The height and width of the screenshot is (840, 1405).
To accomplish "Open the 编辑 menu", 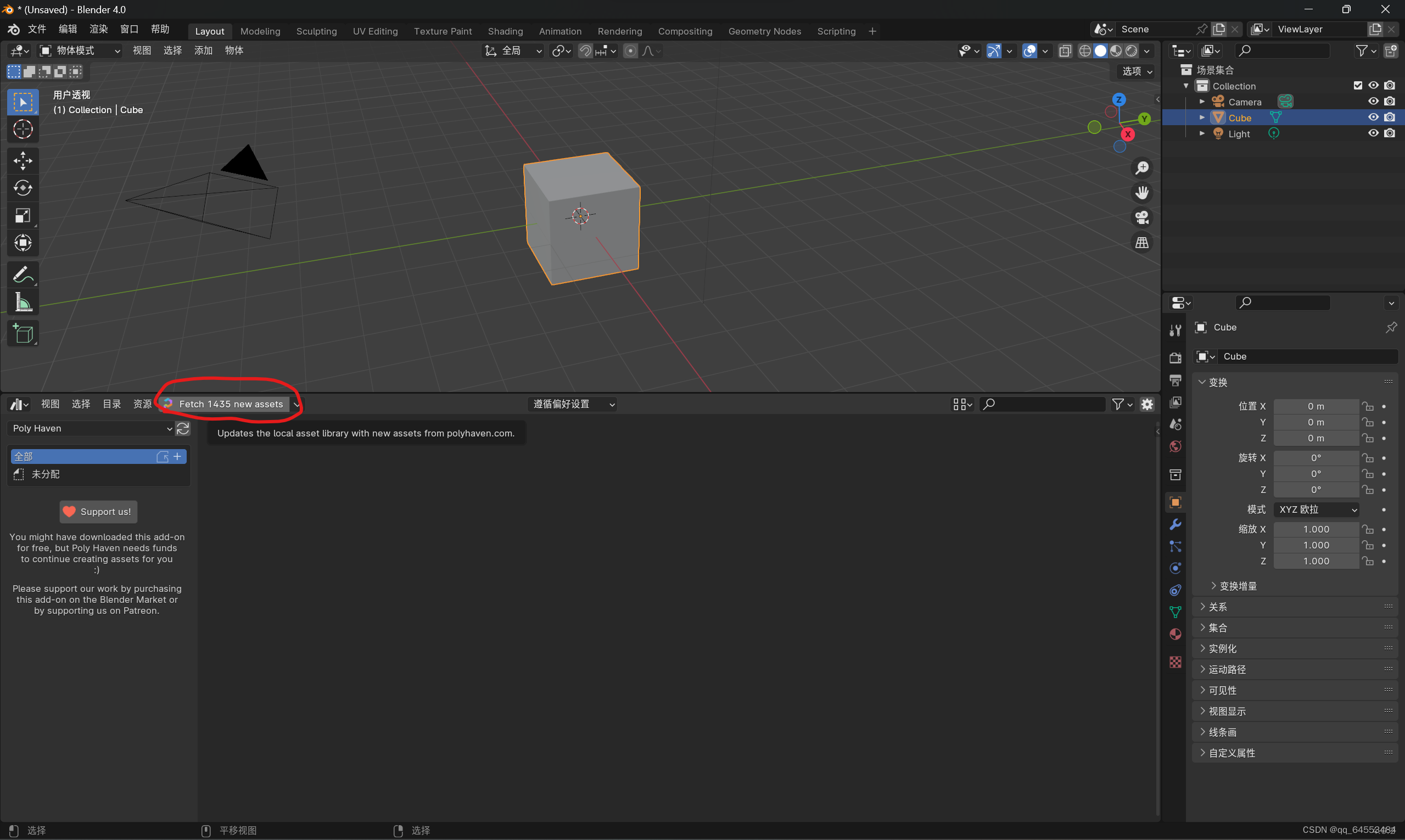I will point(68,29).
